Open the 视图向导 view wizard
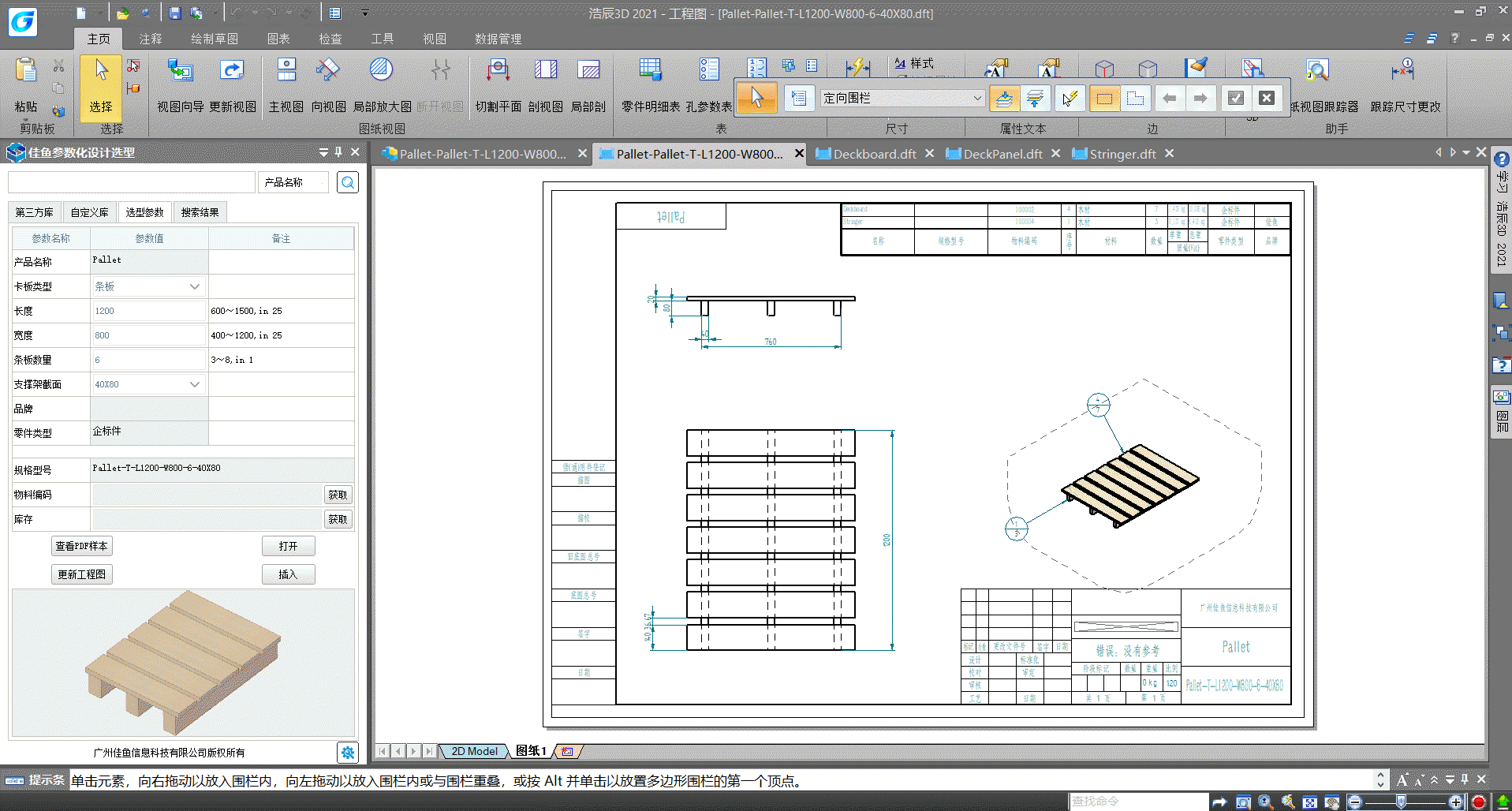Screen dimensions: 1512x811 click(180, 85)
